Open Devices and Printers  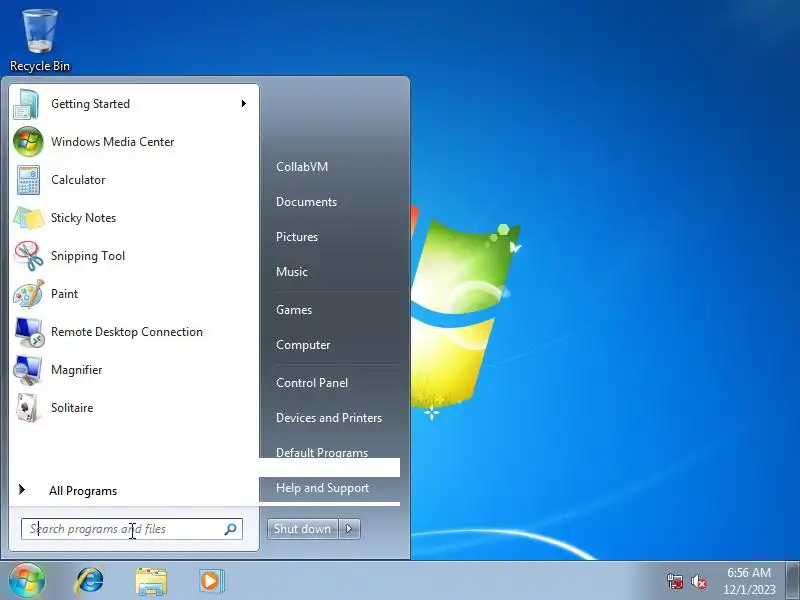[x=329, y=418]
